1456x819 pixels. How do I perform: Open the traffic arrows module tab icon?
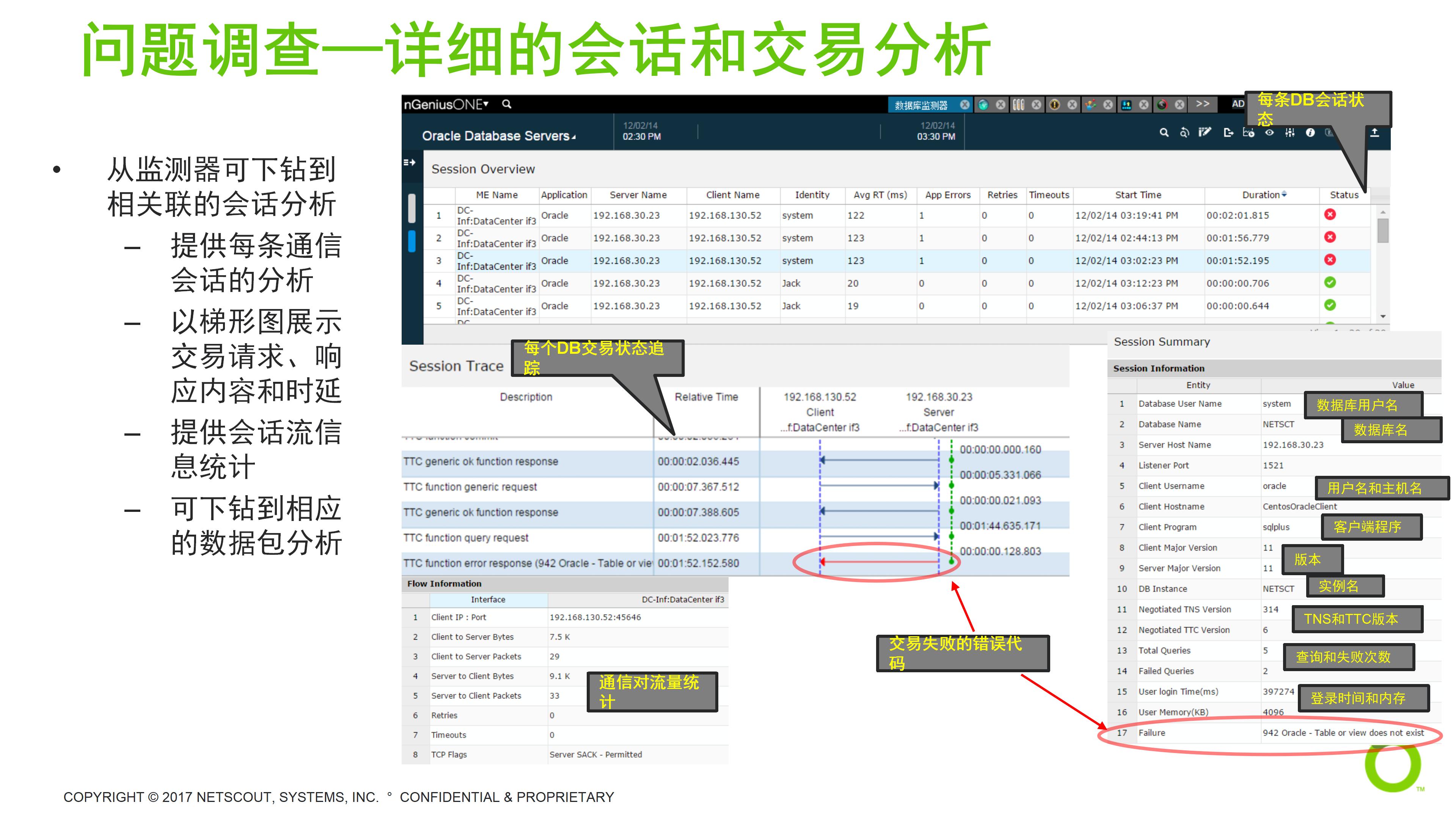pyautogui.click(x=1126, y=105)
